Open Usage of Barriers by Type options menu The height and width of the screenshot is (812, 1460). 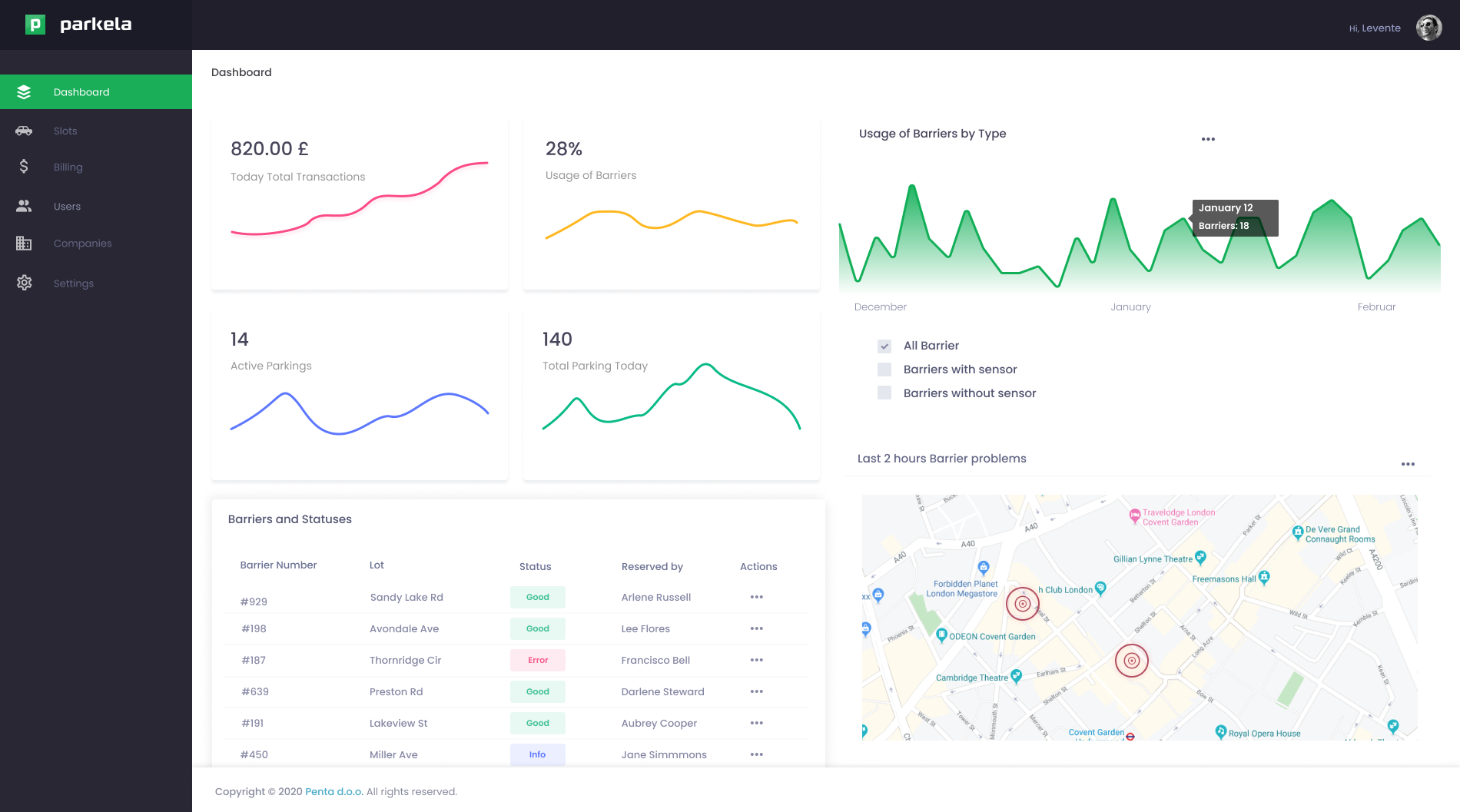point(1208,139)
